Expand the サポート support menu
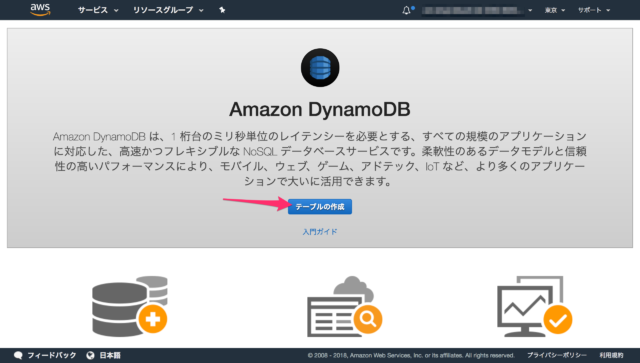Screen dimensions: 640x363 click(x=593, y=10)
